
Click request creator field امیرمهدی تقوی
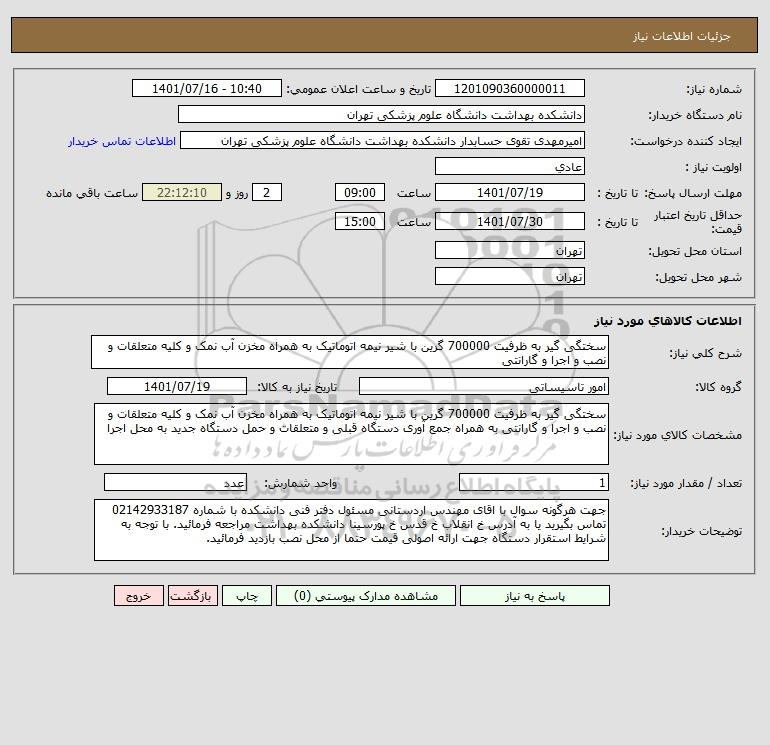coord(383,141)
